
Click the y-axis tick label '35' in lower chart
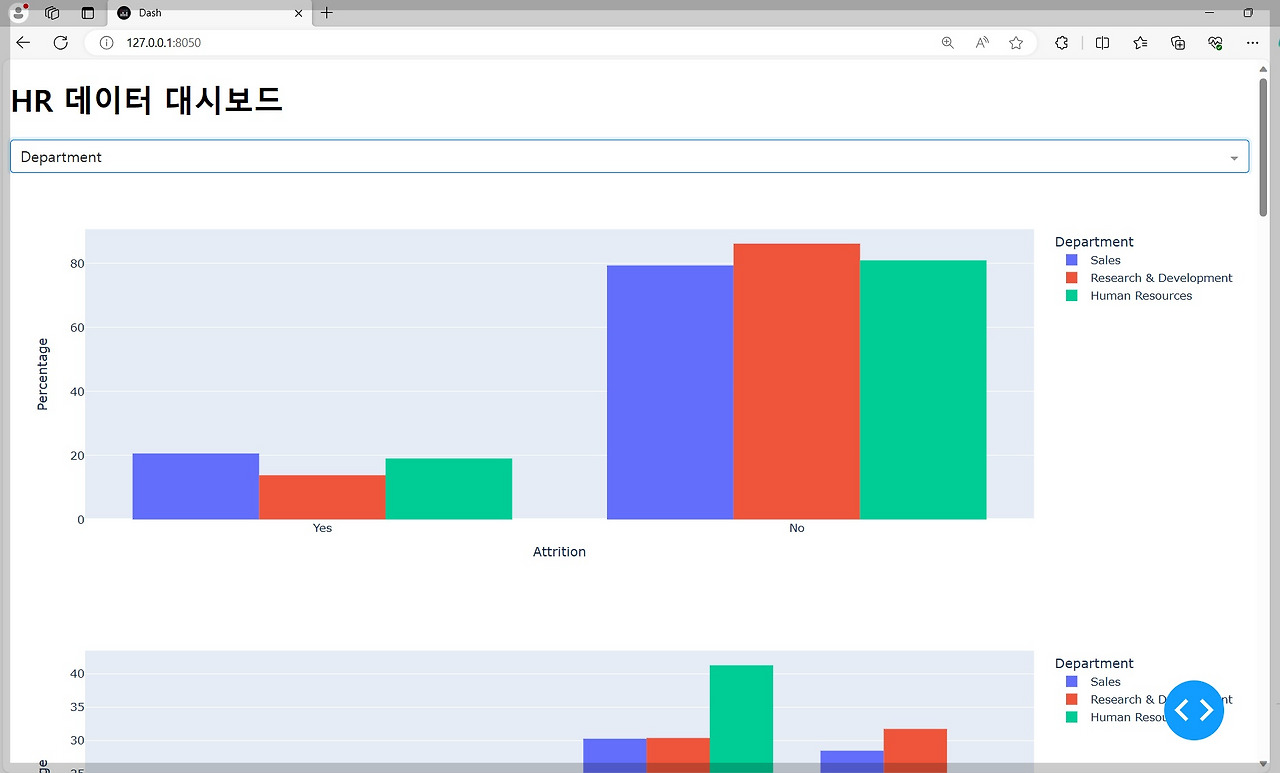(76, 707)
